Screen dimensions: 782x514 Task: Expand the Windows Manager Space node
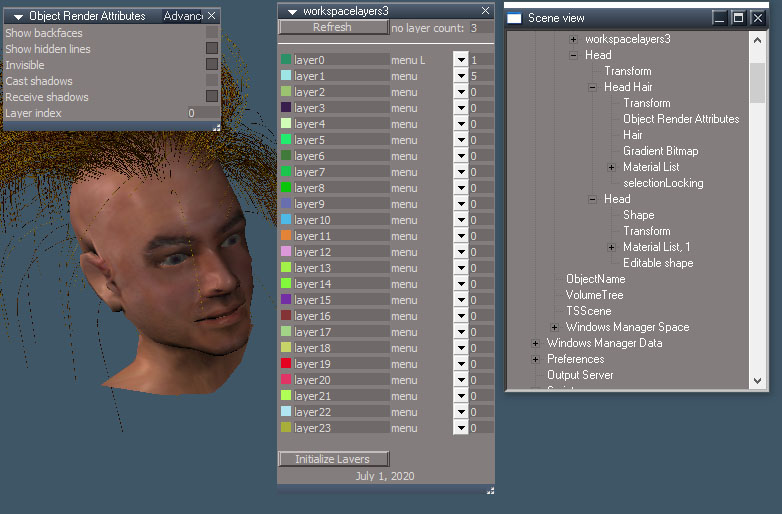pyautogui.click(x=555, y=328)
